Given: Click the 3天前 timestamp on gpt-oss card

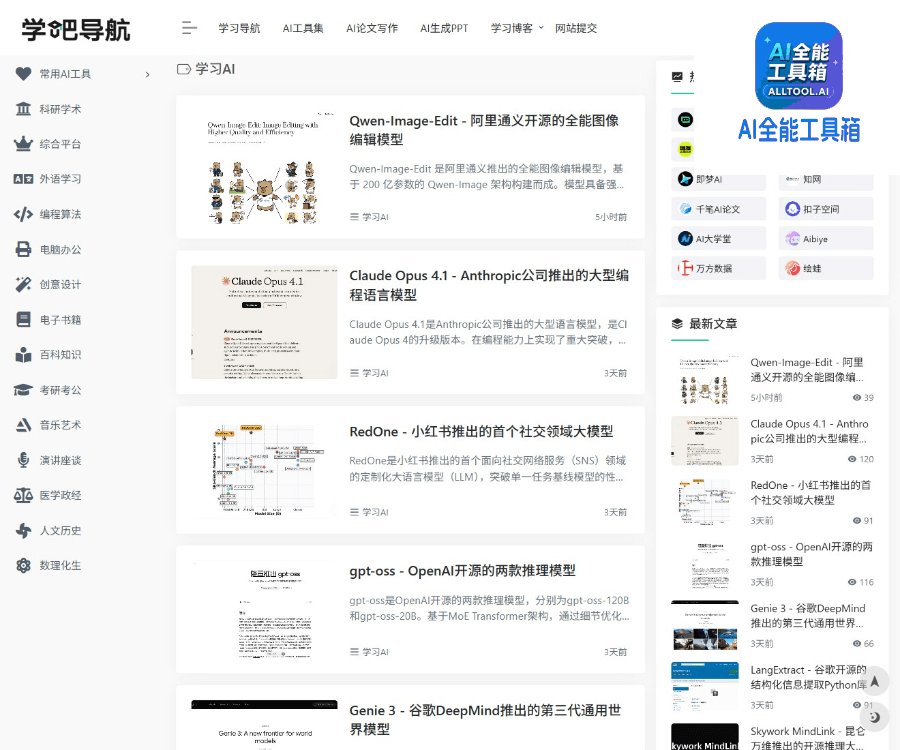Looking at the screenshot, I should click(615, 652).
